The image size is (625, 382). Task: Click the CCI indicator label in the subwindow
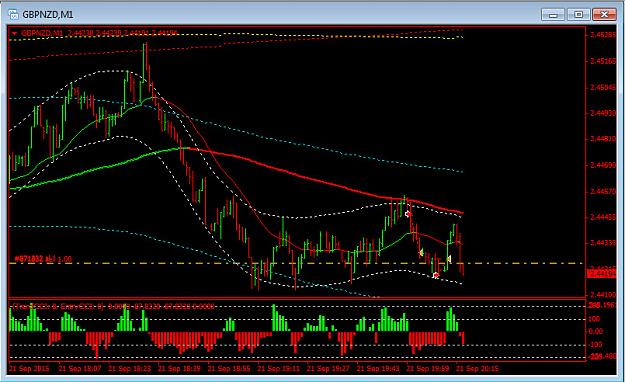pos(114,306)
